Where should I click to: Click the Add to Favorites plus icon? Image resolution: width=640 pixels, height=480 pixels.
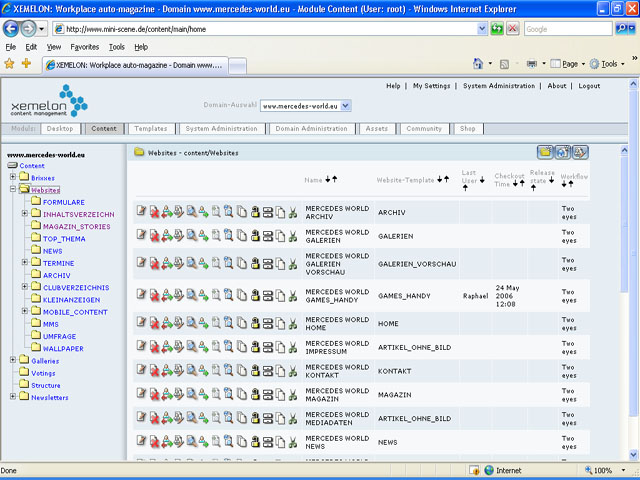(27, 63)
